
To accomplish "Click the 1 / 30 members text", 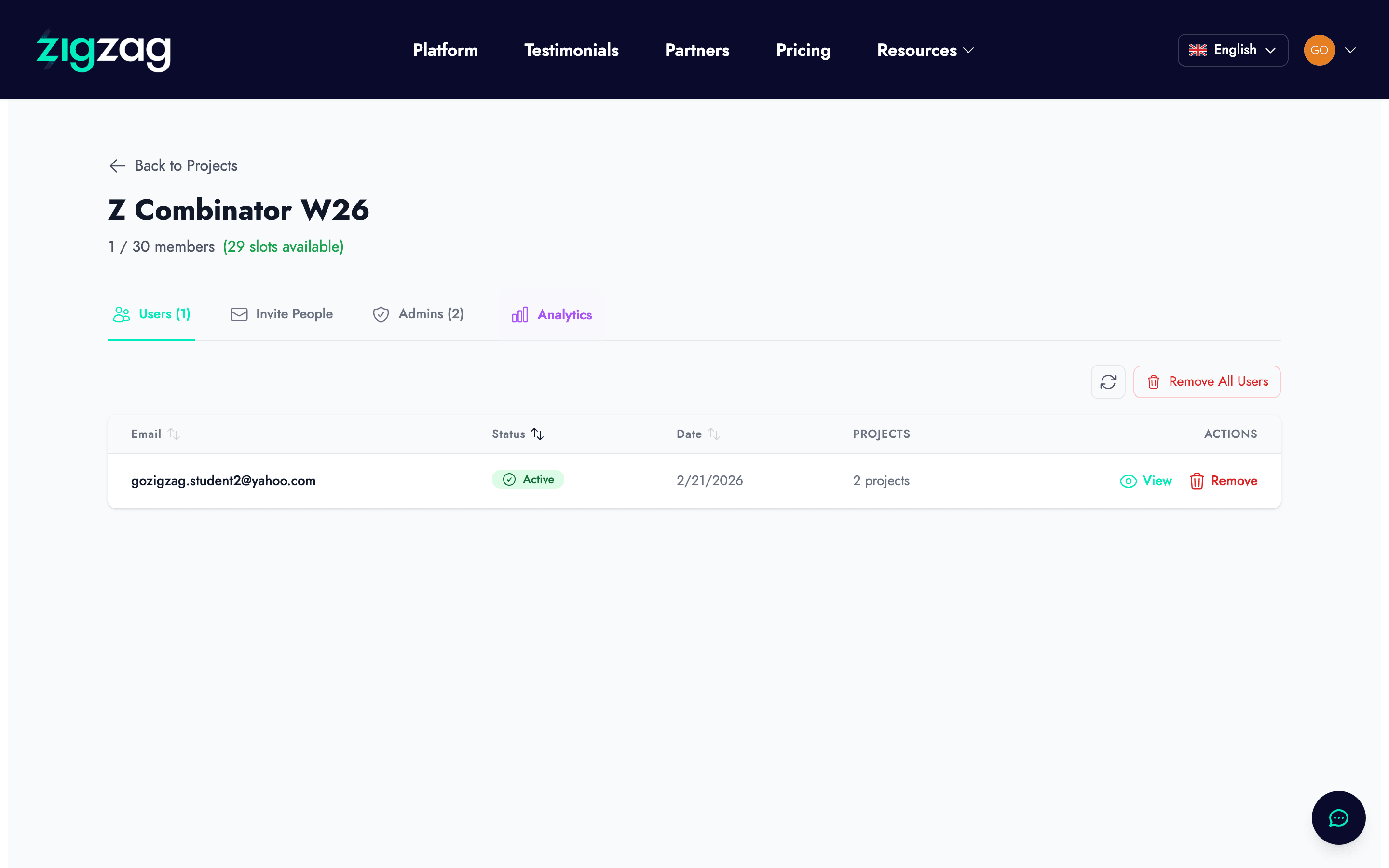I will [161, 247].
